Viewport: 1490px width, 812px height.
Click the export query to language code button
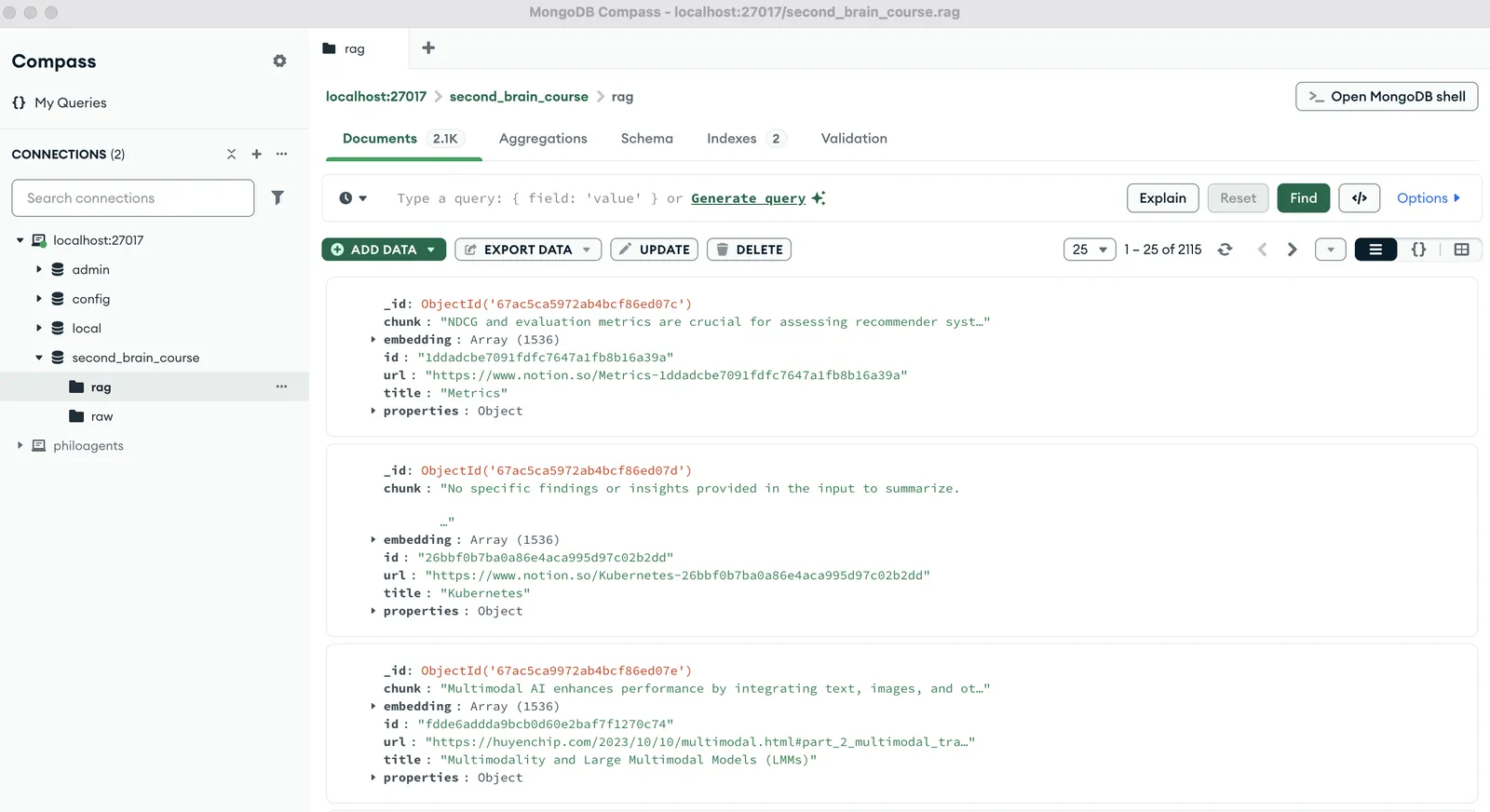click(x=1360, y=197)
